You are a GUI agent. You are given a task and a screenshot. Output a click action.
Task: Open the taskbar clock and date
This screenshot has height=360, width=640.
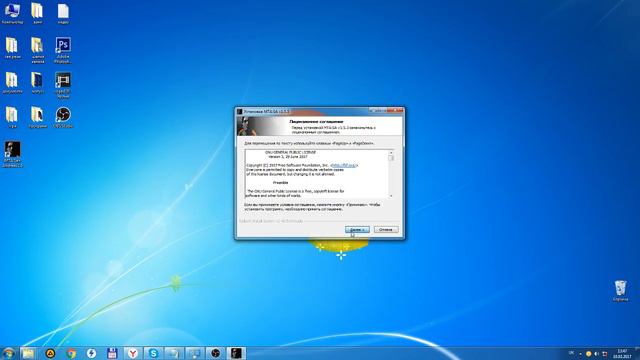[622, 353]
